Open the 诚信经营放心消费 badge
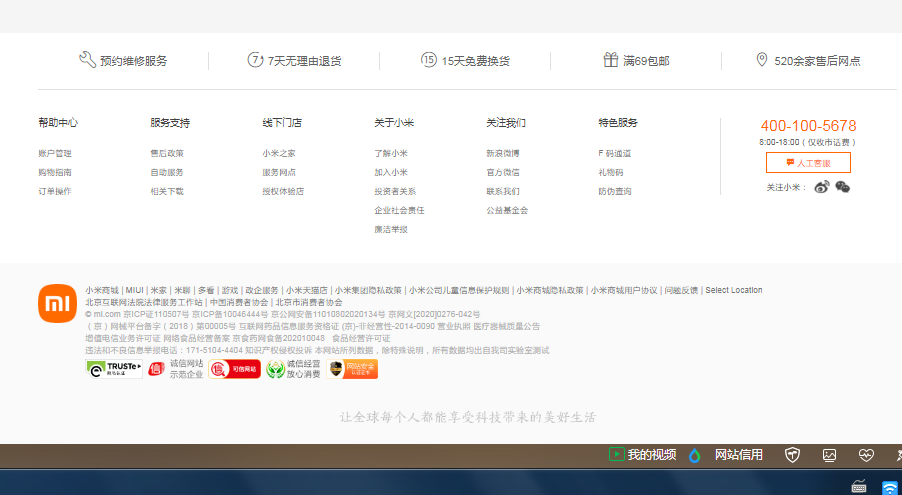The width and height of the screenshot is (902, 495). [293, 369]
